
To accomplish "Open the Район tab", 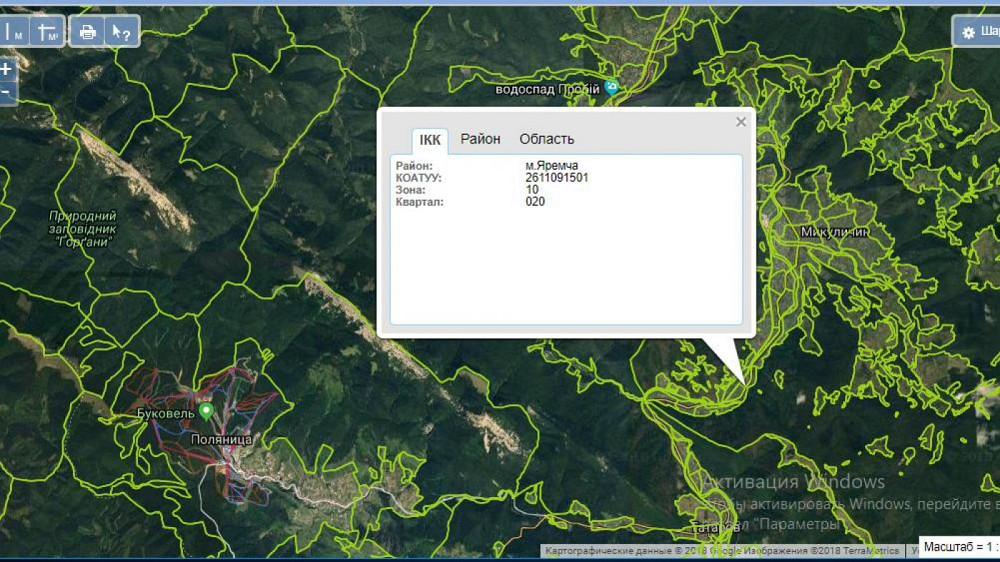I will (x=480, y=139).
